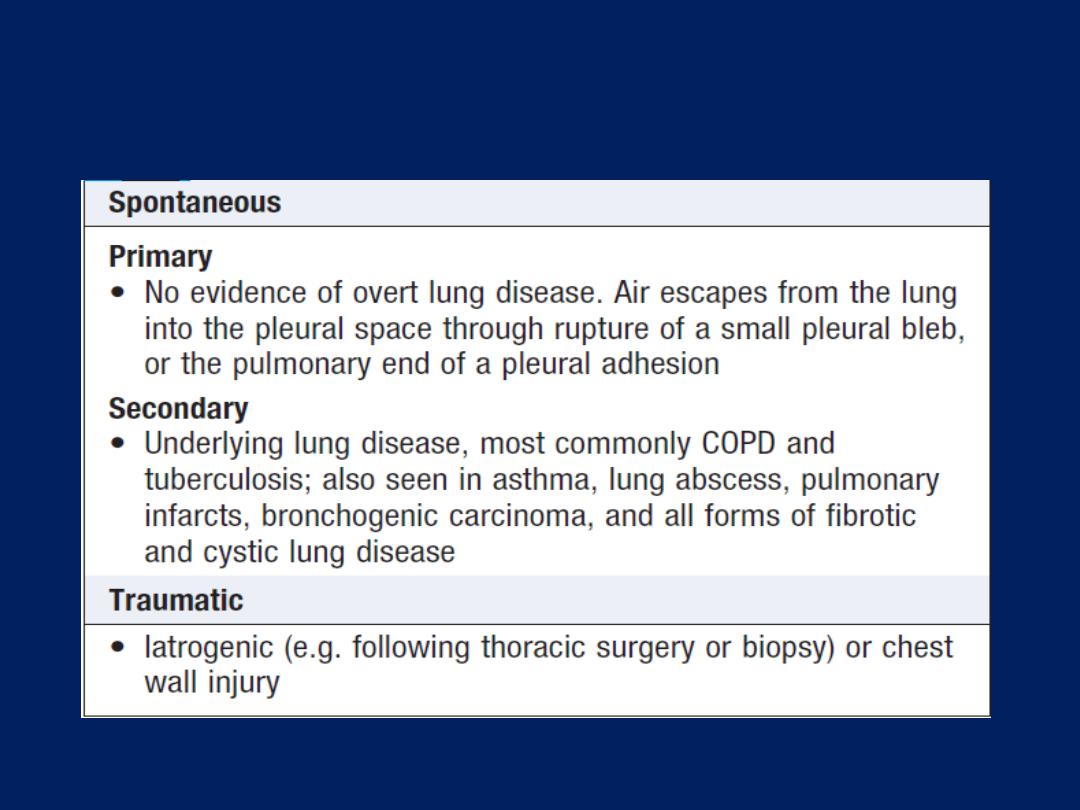1080x810 pixels.
Task: Click the Spontaneous header row
Action: pyautogui.click(x=537, y=203)
